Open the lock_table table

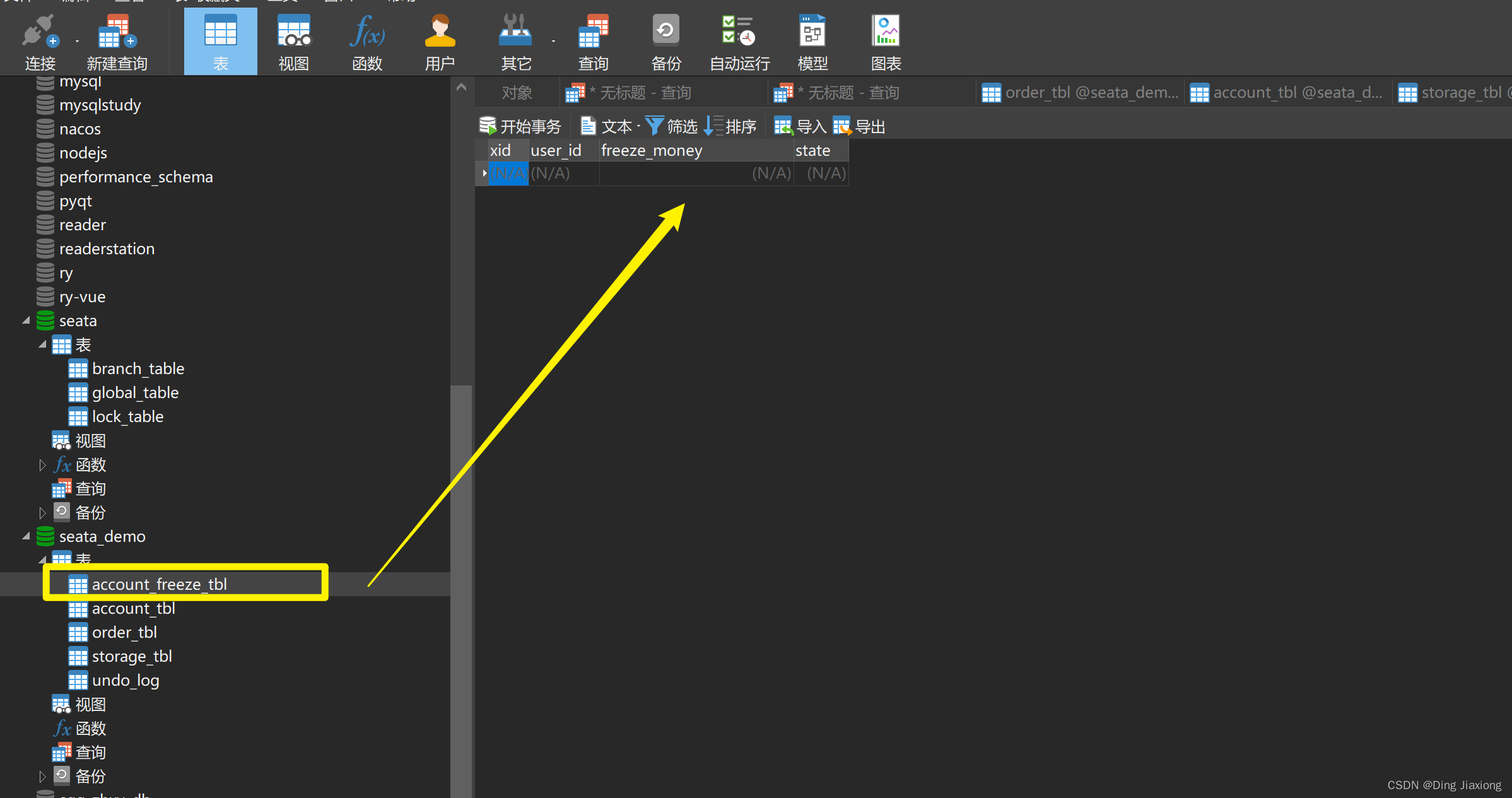click(127, 416)
